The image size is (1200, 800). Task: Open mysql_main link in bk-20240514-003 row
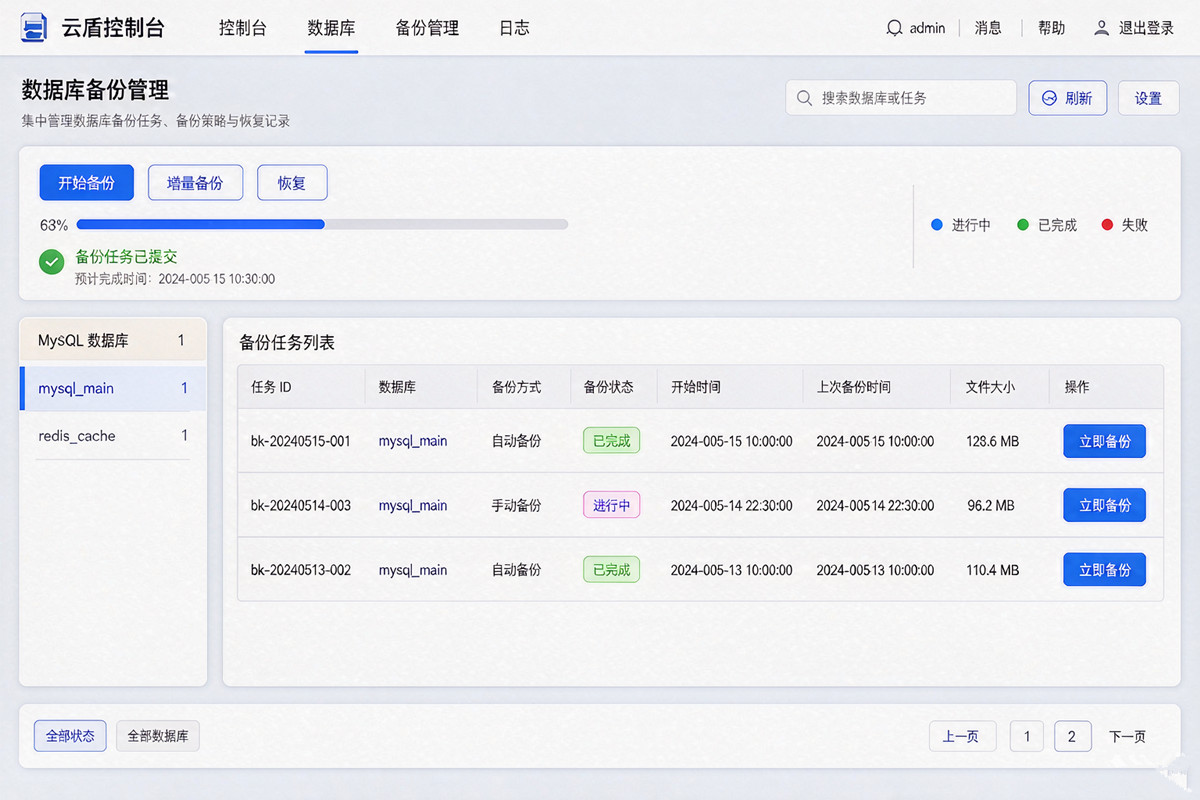pos(413,505)
